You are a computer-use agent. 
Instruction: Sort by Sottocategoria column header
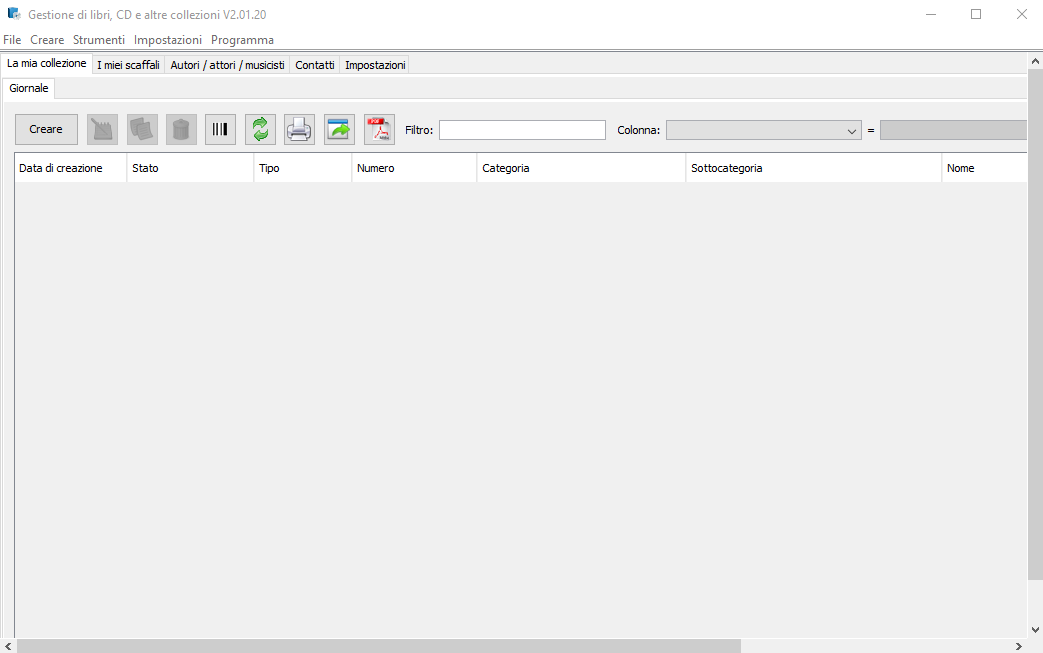point(814,168)
